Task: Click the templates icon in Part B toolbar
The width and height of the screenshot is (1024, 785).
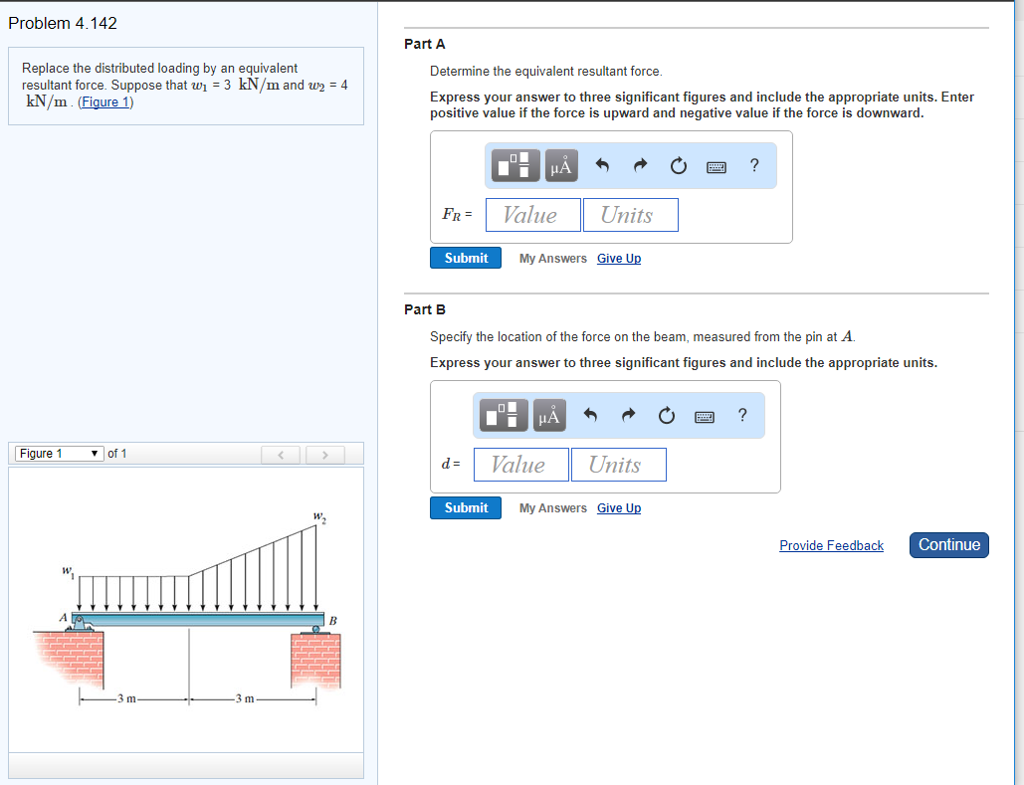Action: pyautogui.click(x=503, y=415)
